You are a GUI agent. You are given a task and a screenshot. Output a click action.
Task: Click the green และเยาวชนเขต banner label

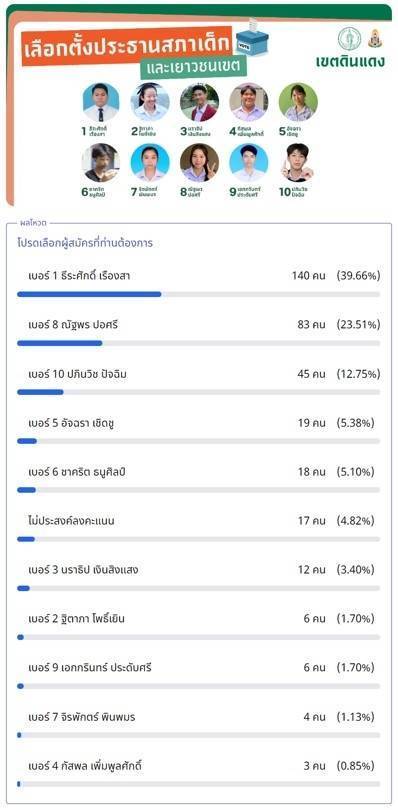coord(193,68)
